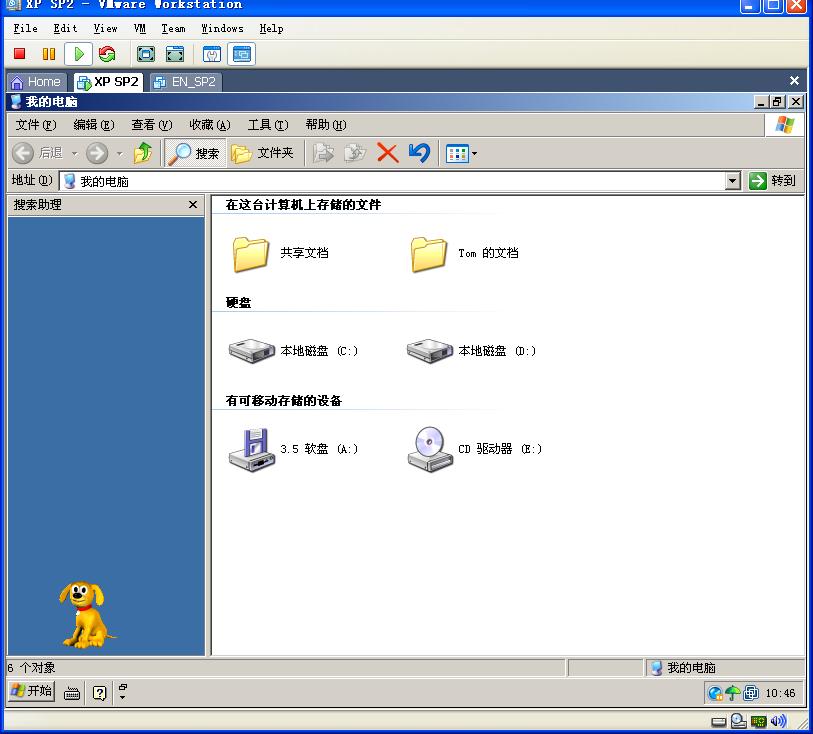813x734 pixels.
Task: Click the "6 个对象" status bar text
Action: click(31, 668)
